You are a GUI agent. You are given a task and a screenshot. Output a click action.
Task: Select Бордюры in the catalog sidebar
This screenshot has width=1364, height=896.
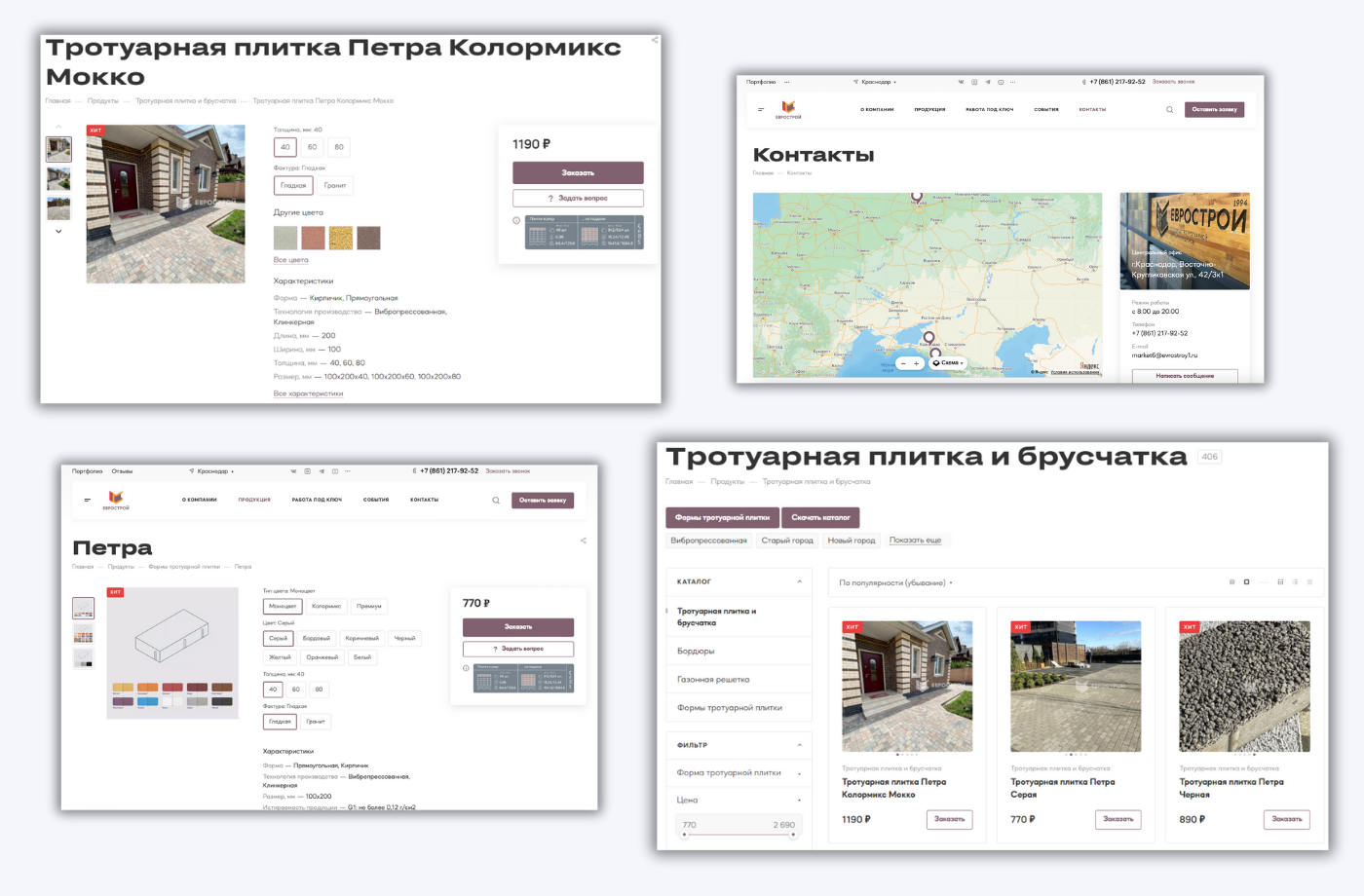(696, 652)
